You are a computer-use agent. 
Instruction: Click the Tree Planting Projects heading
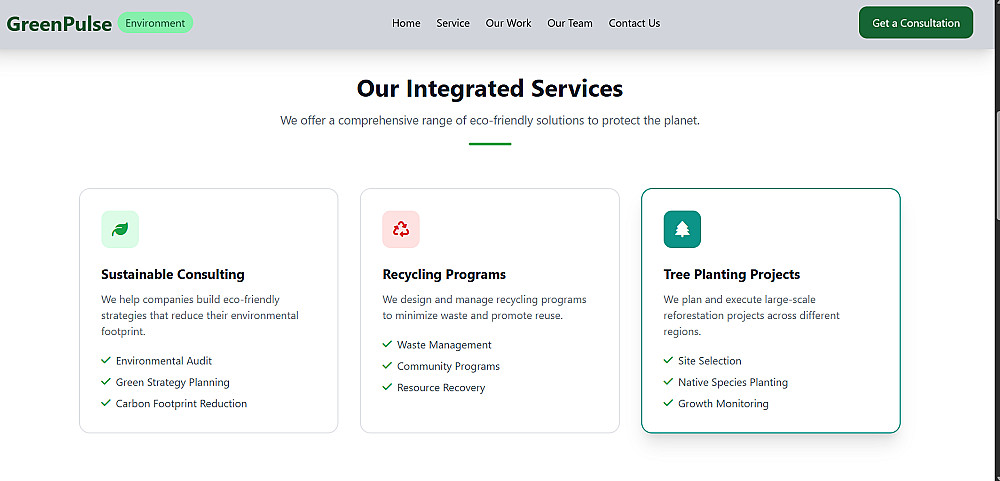point(732,274)
